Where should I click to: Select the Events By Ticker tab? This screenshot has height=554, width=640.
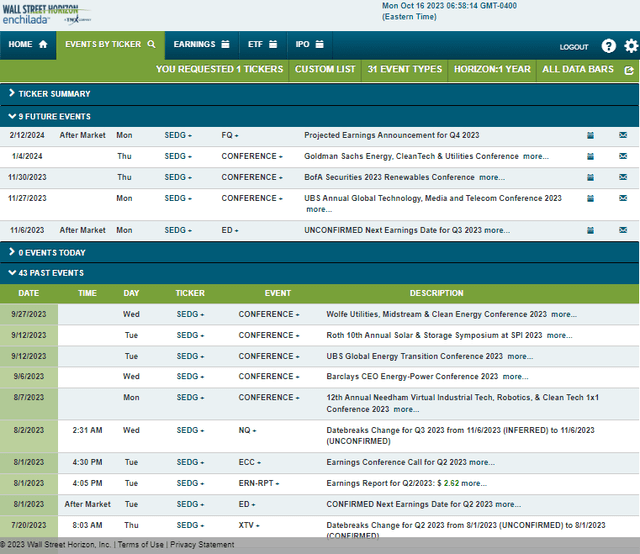[110, 44]
